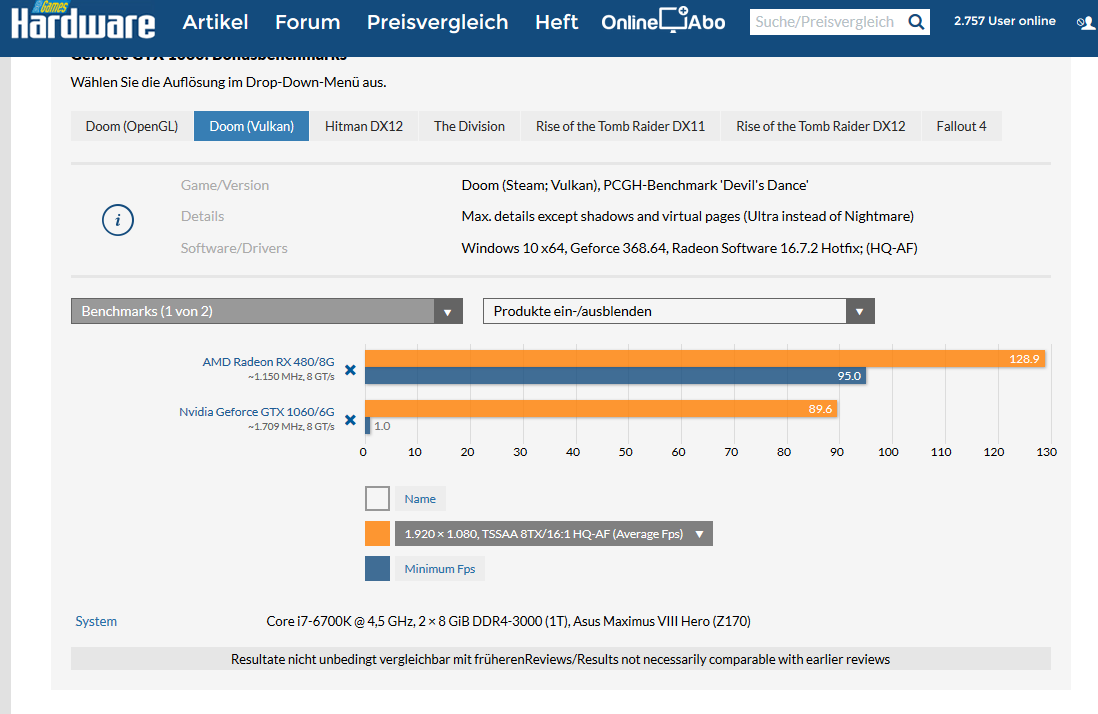Switch to the Fallout 4 tab
The image size is (1098, 714).
(x=961, y=126)
